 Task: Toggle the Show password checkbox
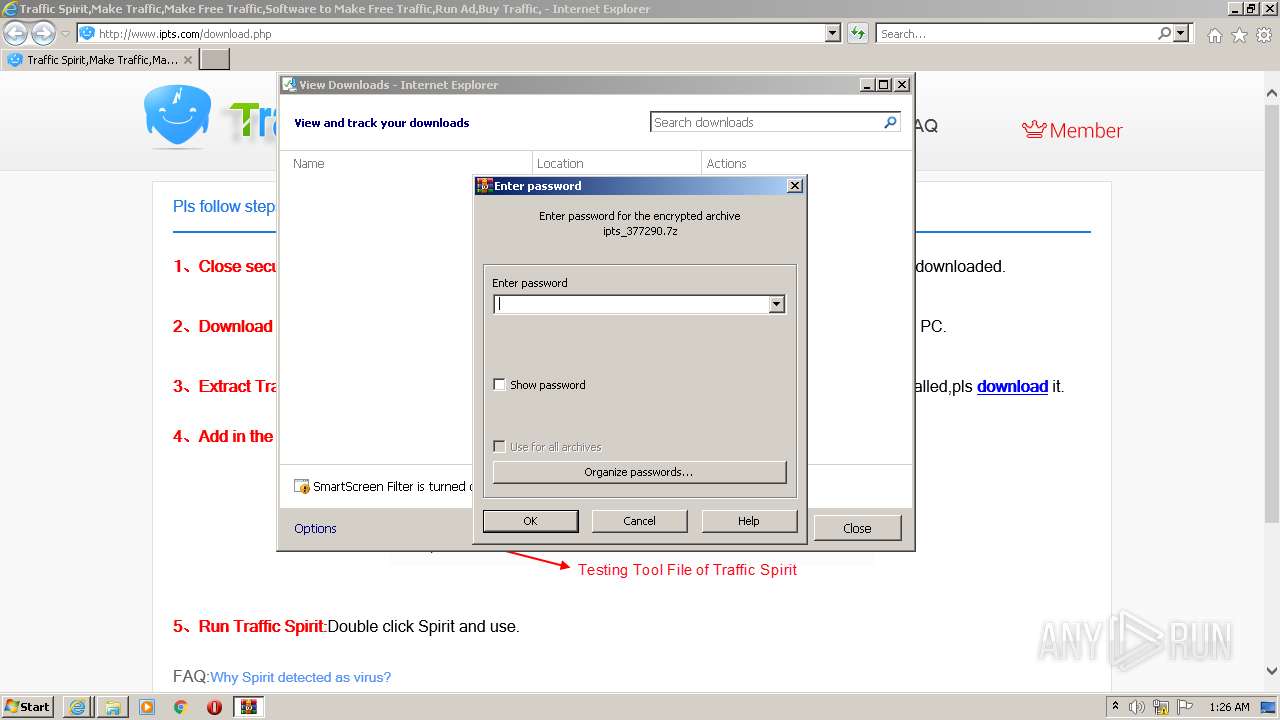coord(499,385)
